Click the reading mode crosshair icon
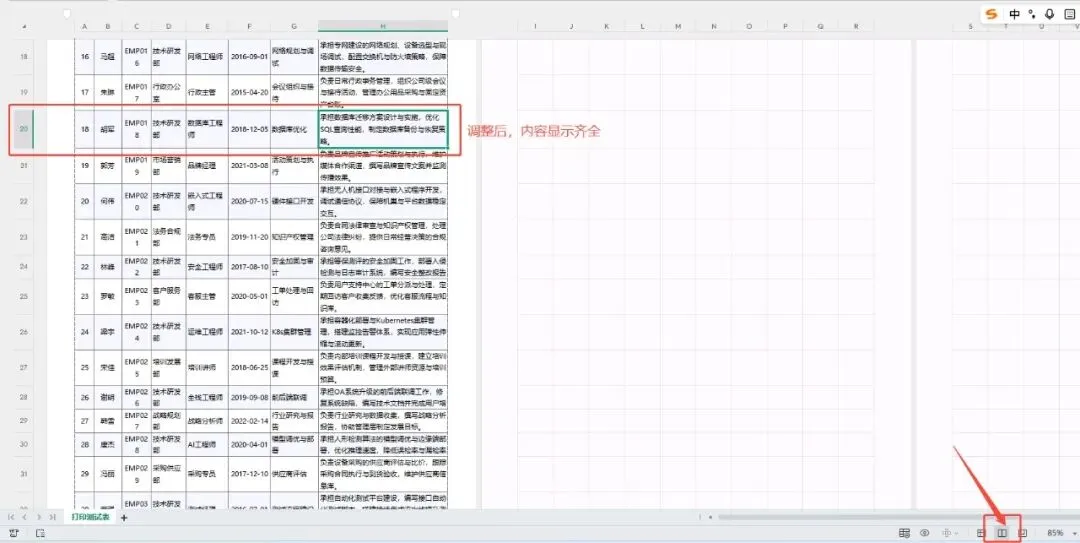Image resolution: width=1080 pixels, height=543 pixels. (x=947, y=533)
